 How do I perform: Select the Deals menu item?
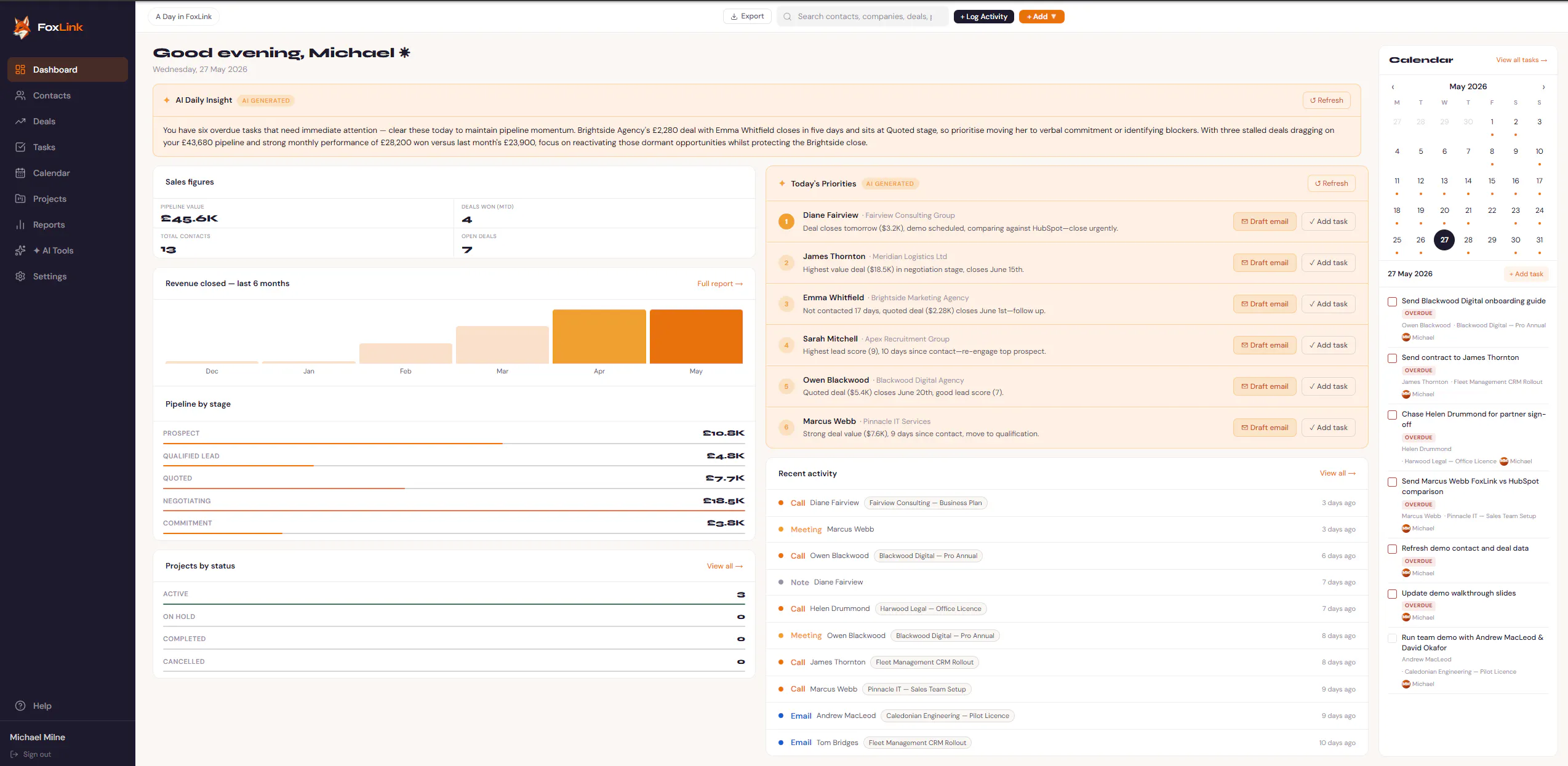(68, 121)
